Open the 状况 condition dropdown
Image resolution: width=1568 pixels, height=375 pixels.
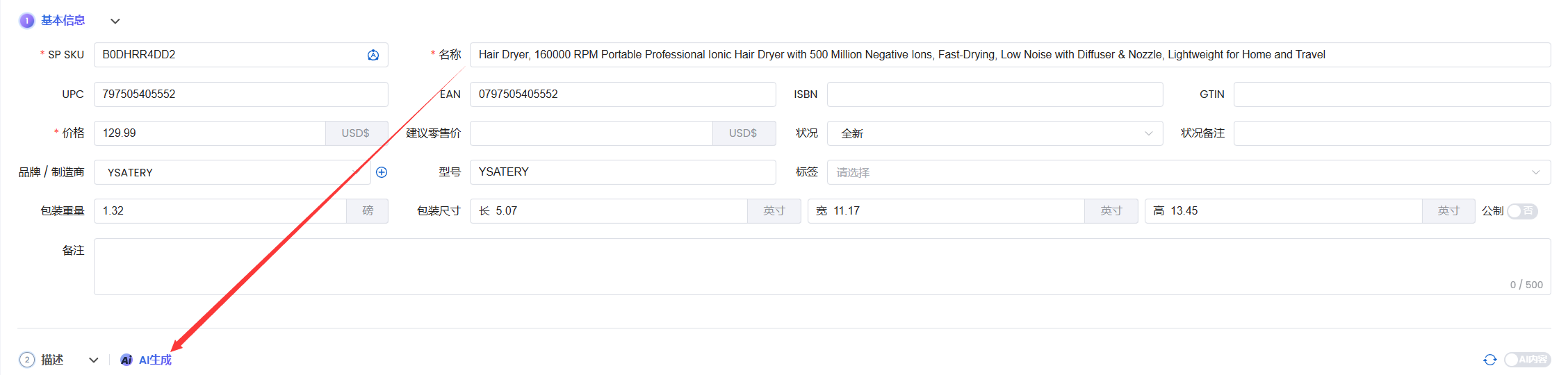click(x=995, y=133)
